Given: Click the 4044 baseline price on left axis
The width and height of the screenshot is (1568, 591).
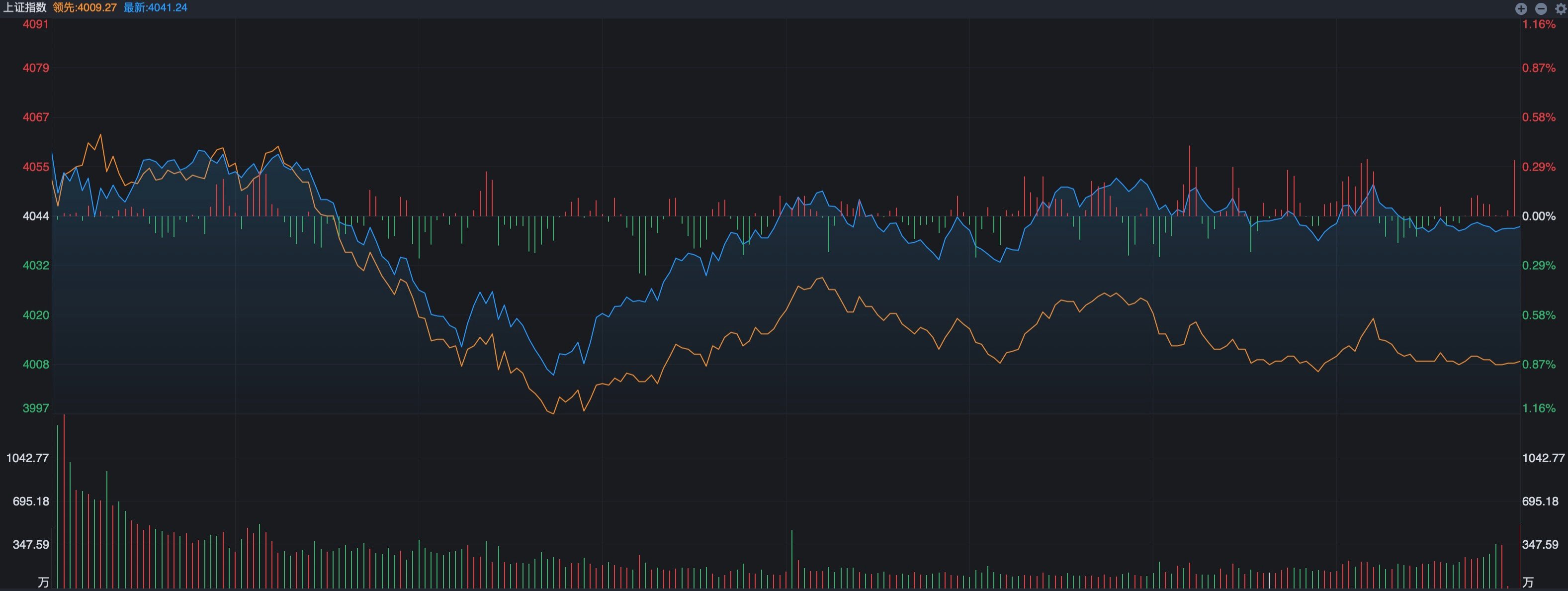Looking at the screenshot, I should pyautogui.click(x=36, y=216).
